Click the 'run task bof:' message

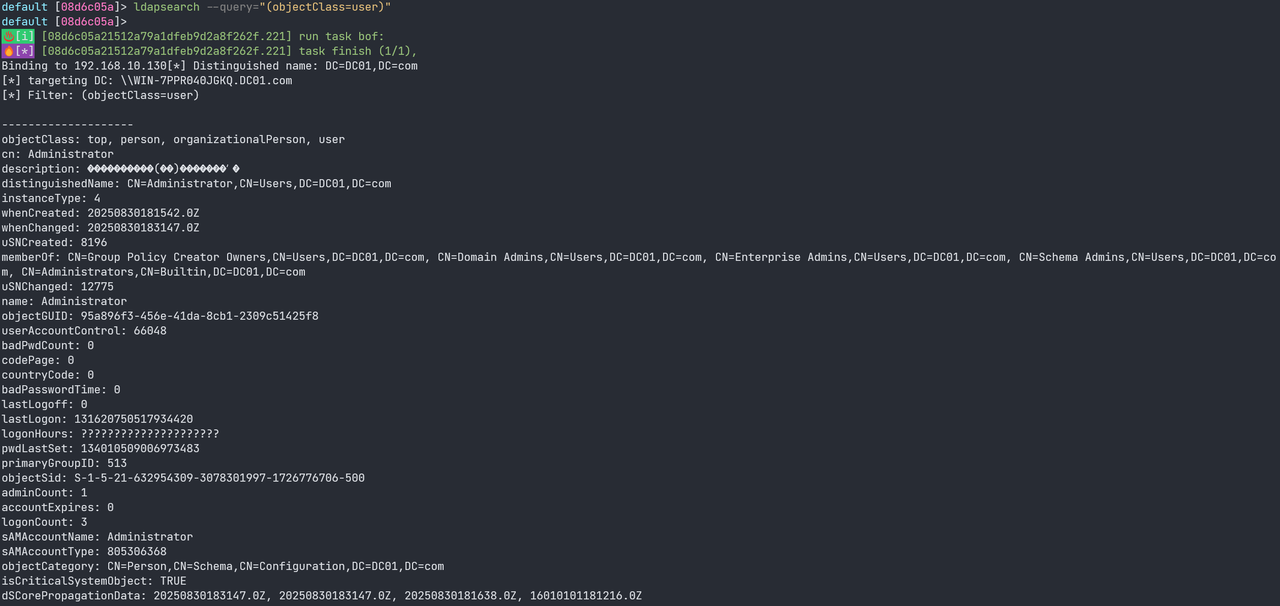(341, 36)
